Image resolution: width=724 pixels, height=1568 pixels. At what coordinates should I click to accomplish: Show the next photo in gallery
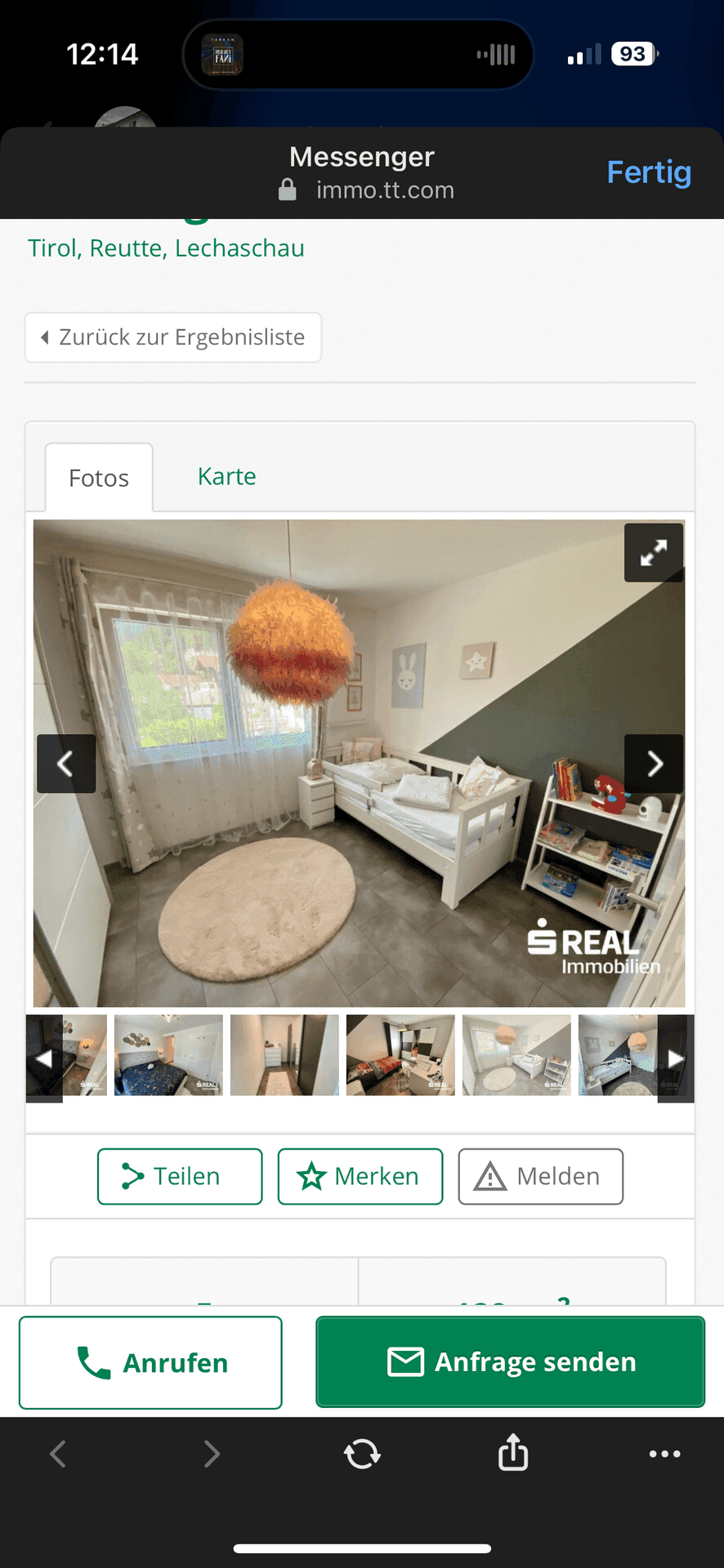point(654,764)
